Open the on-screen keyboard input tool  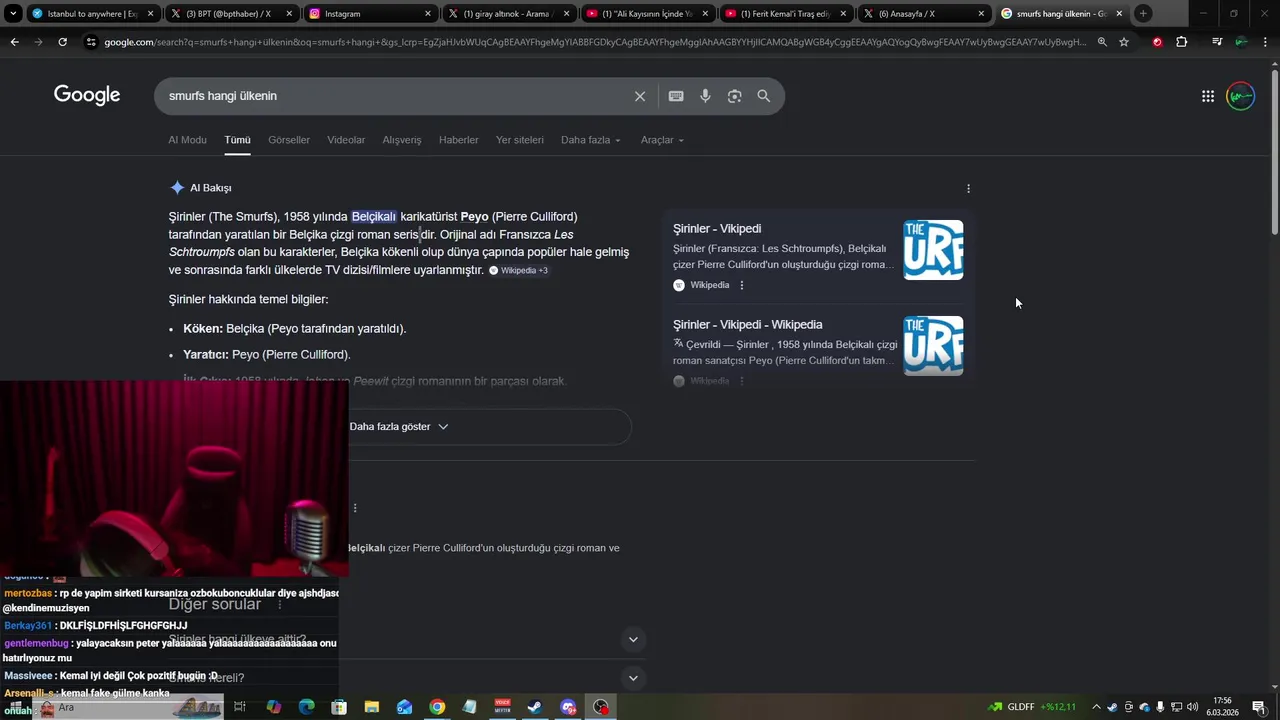pyautogui.click(x=676, y=96)
